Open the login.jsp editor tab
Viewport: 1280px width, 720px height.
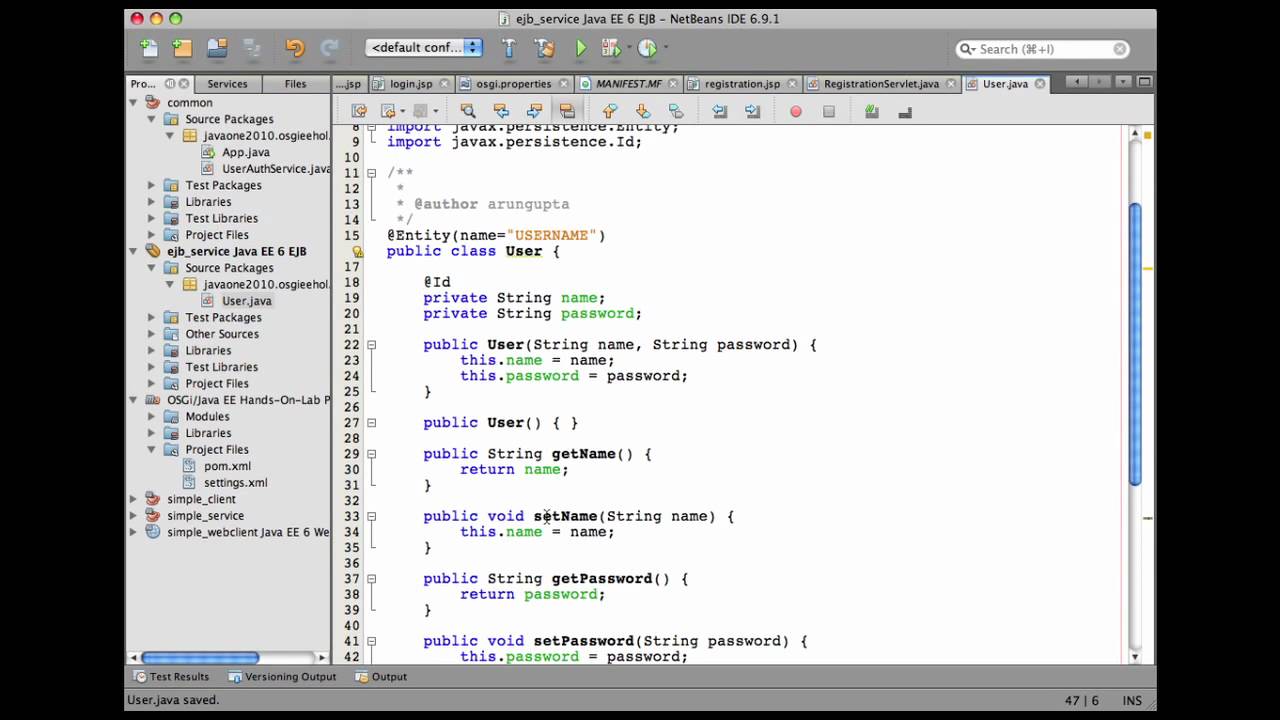coord(411,84)
